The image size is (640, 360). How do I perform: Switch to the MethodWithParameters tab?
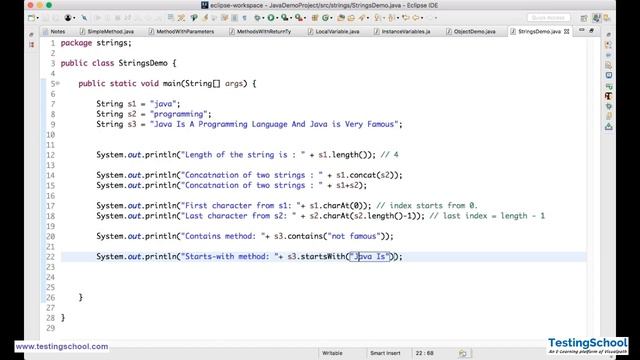181,31
